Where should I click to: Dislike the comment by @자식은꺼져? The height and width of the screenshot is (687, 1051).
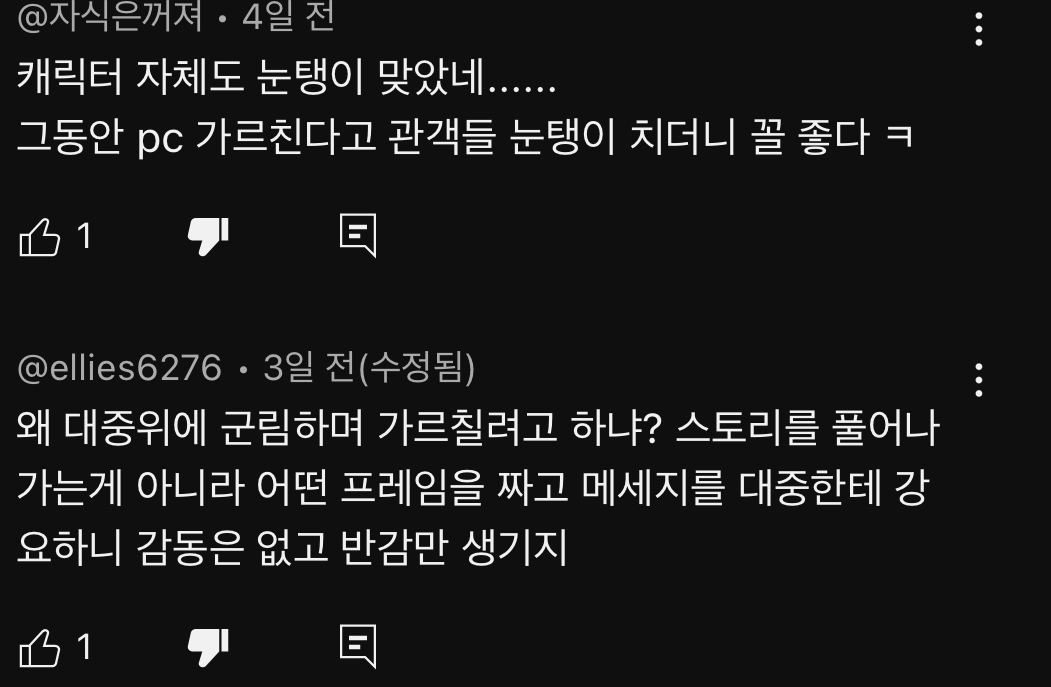208,236
